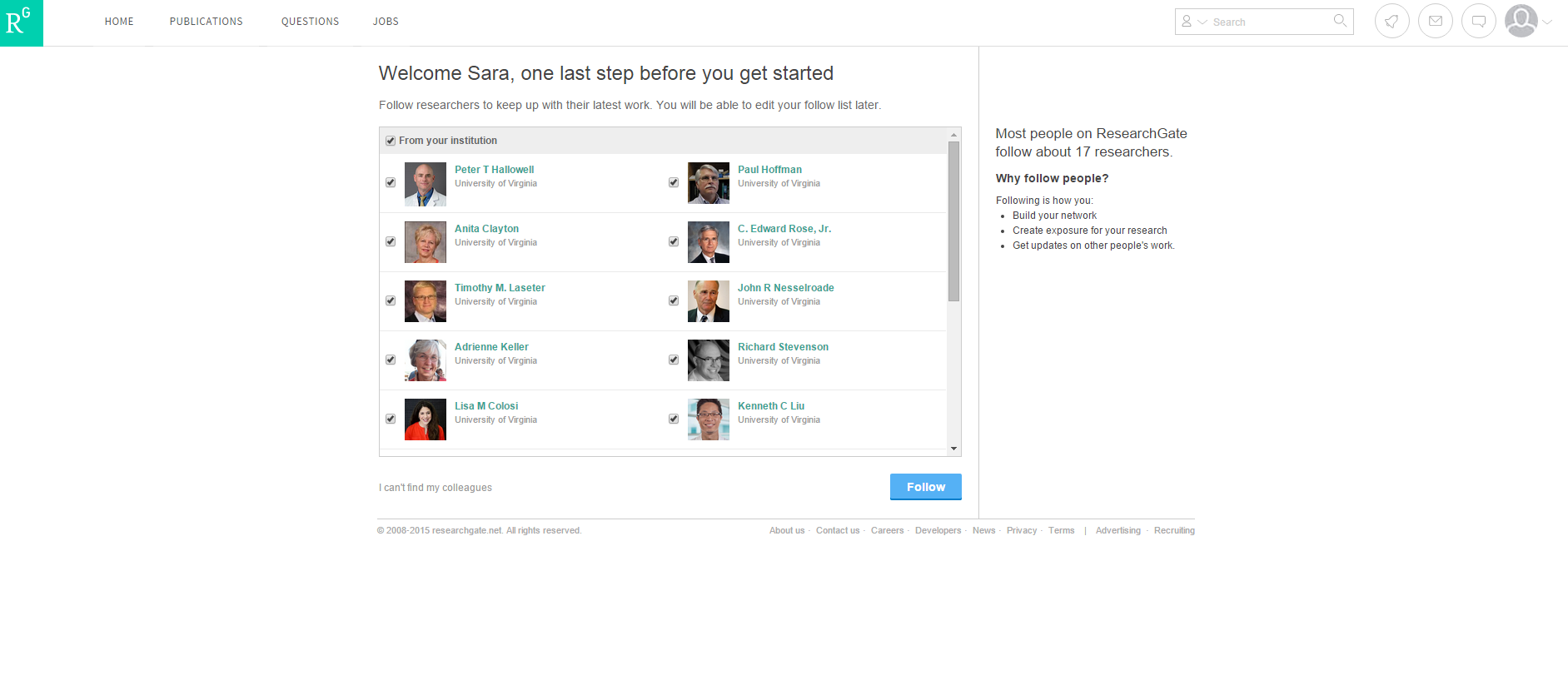The width and height of the screenshot is (1568, 675).
Task: Open Paul Hoffman's profile photo
Action: pos(709,183)
